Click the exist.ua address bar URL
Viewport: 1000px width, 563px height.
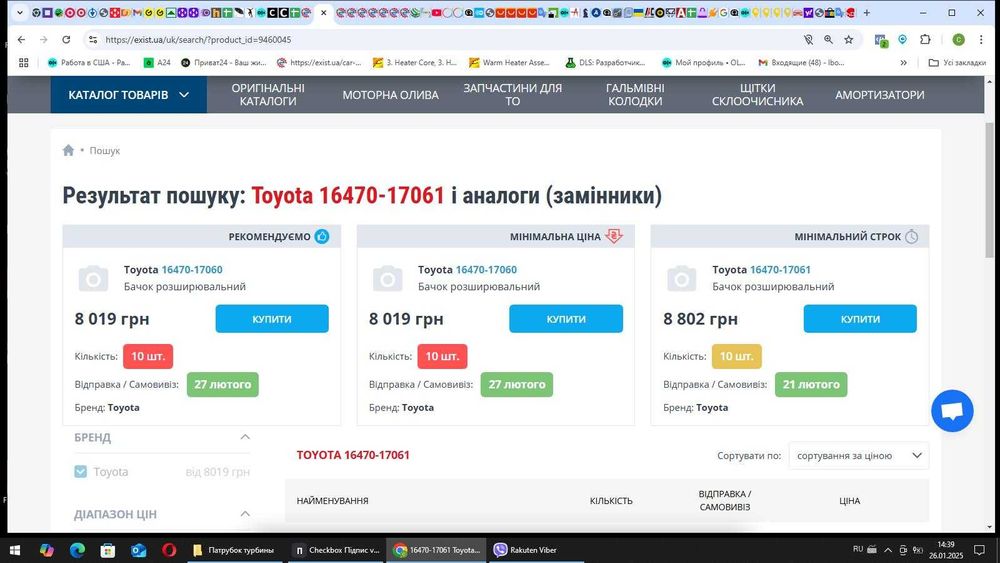(x=198, y=40)
